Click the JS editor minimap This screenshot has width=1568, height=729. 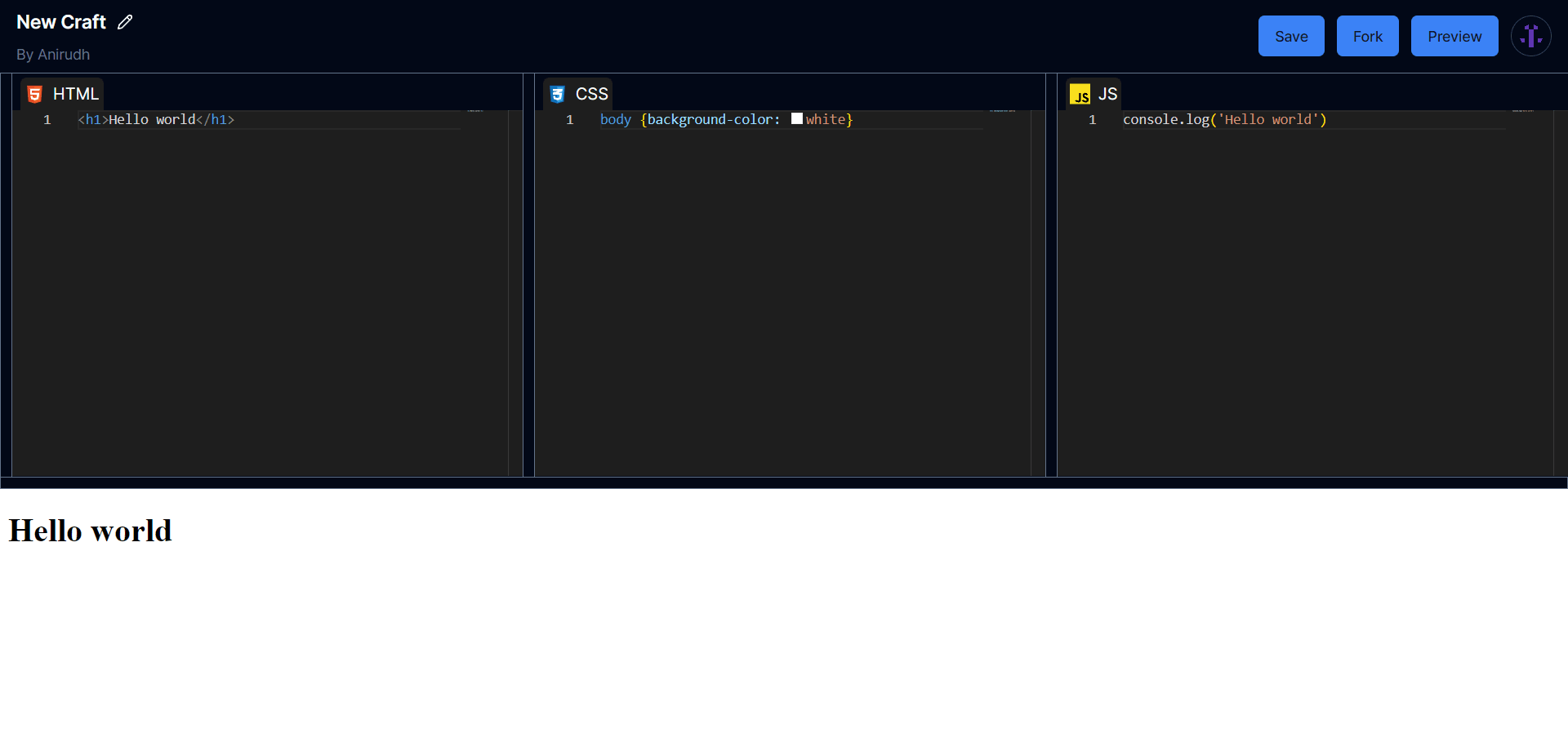(1530, 293)
